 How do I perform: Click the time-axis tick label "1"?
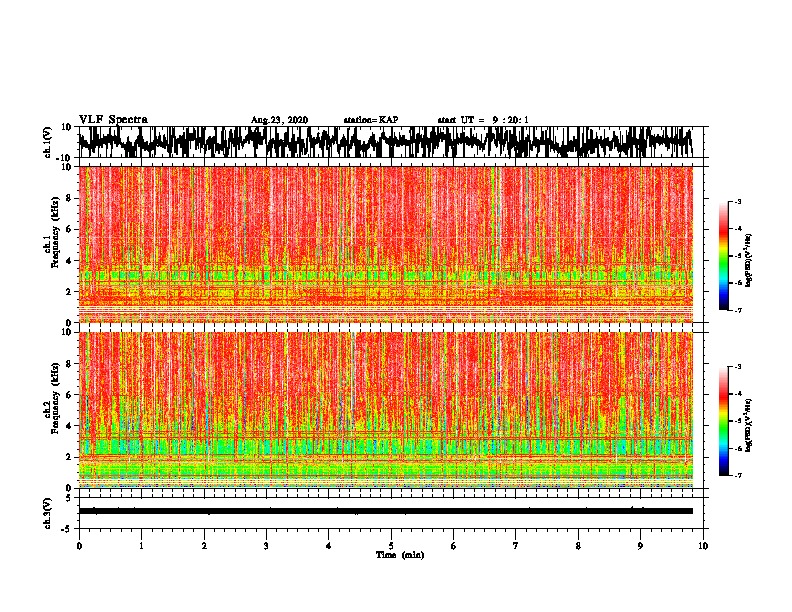click(141, 545)
